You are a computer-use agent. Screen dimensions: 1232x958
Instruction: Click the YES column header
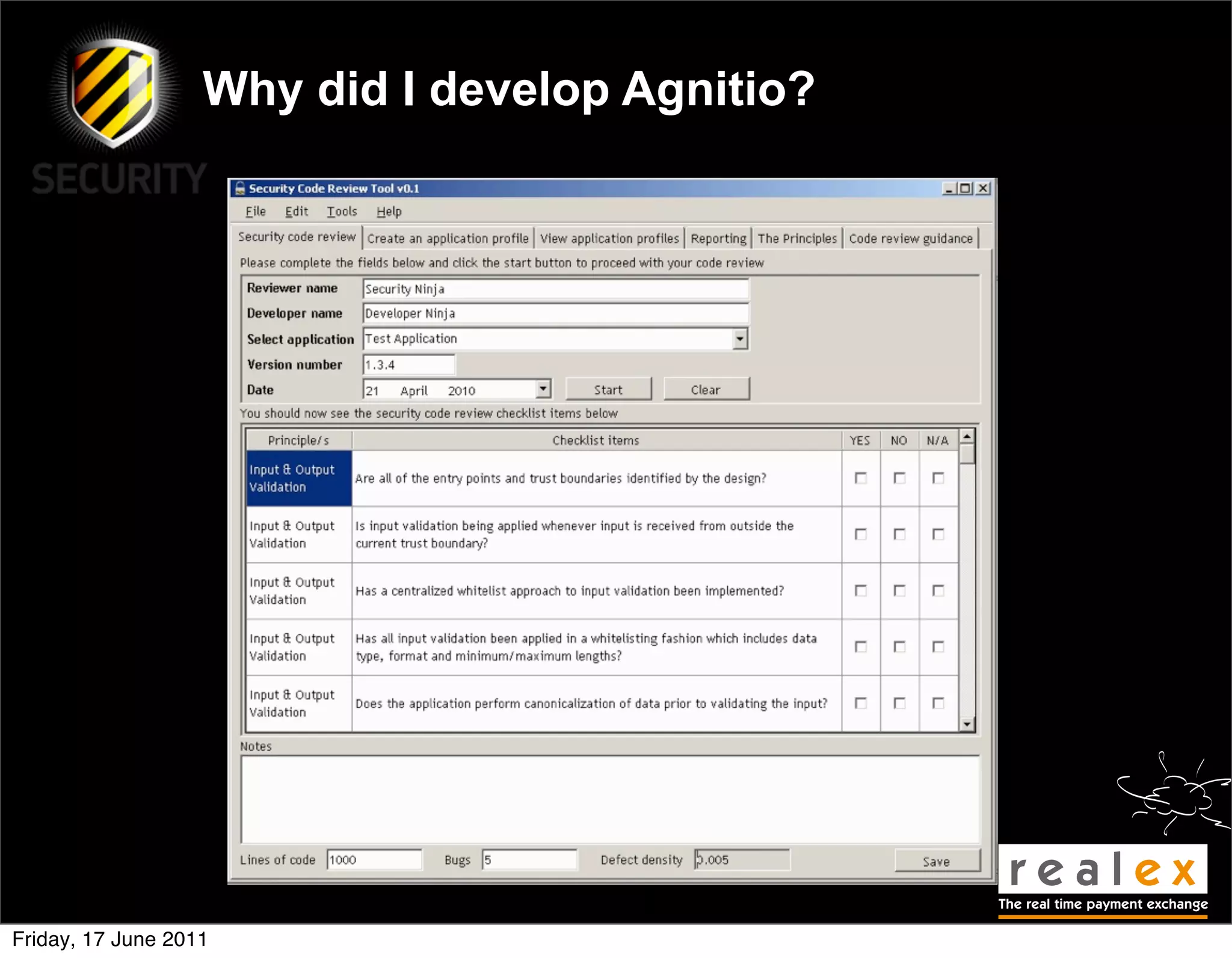[x=860, y=440]
